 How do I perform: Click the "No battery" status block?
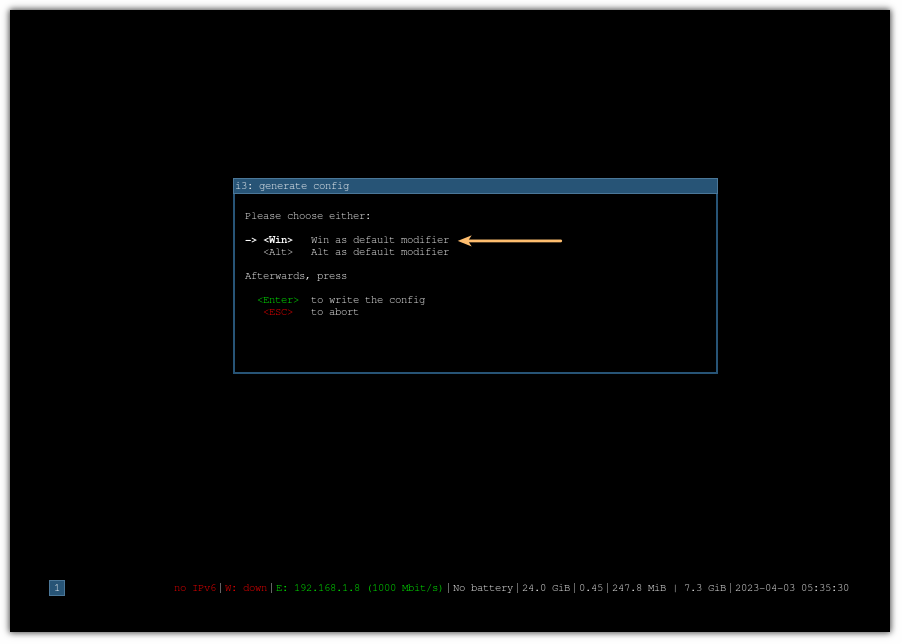click(482, 588)
